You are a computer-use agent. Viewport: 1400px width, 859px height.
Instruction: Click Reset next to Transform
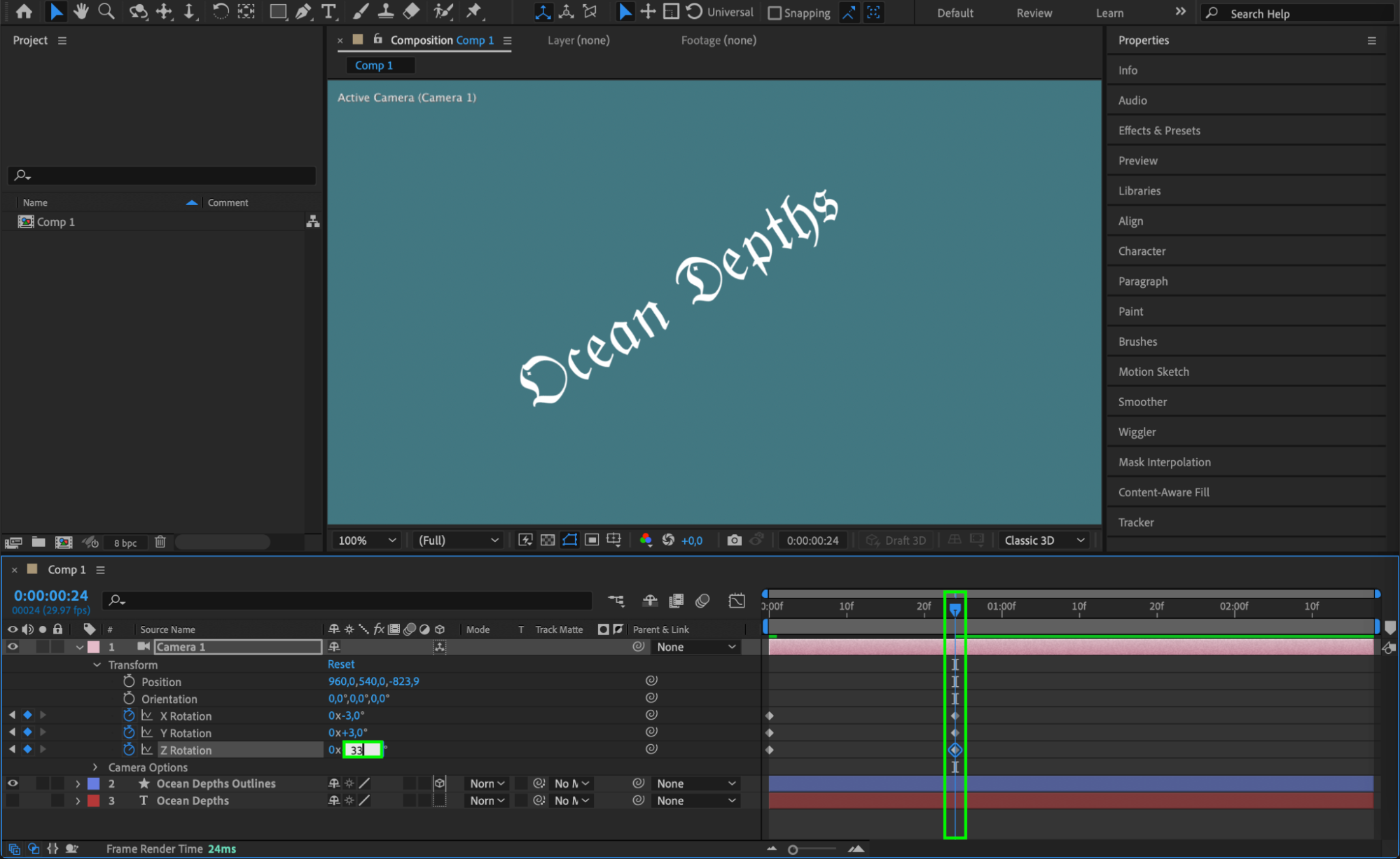tap(341, 664)
